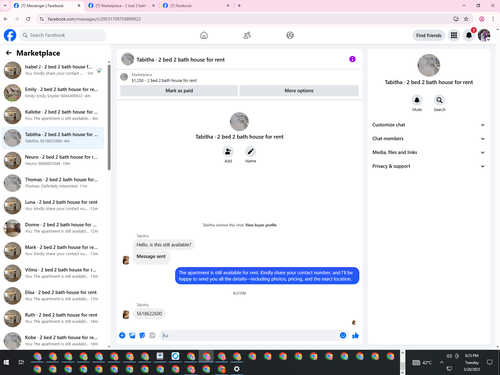The height and width of the screenshot is (375, 500).
Task: Open the Groups icon in top navigation
Action: pyautogui.click(x=290, y=35)
